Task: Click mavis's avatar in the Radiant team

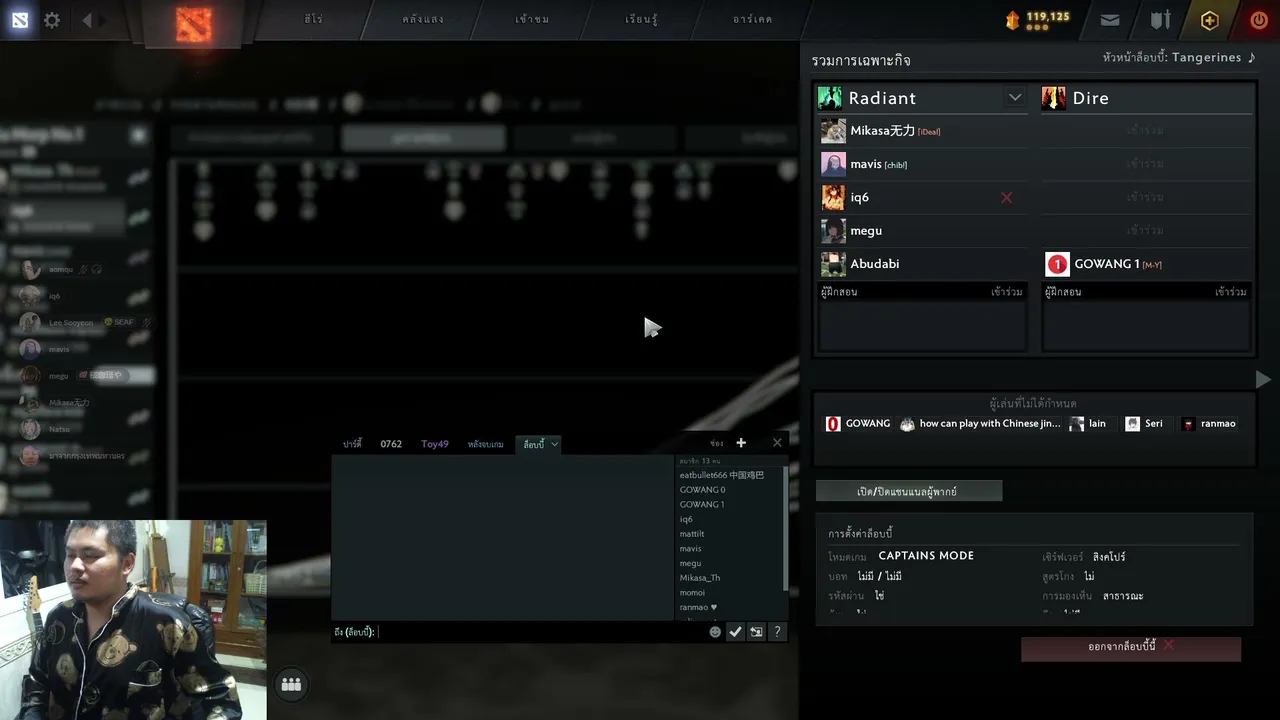Action: click(x=833, y=164)
